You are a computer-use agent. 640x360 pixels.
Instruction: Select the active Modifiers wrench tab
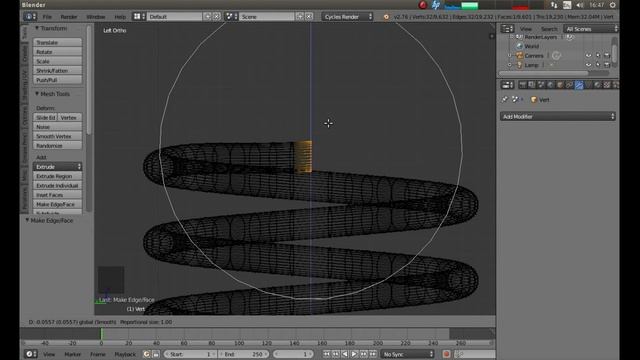click(x=579, y=85)
